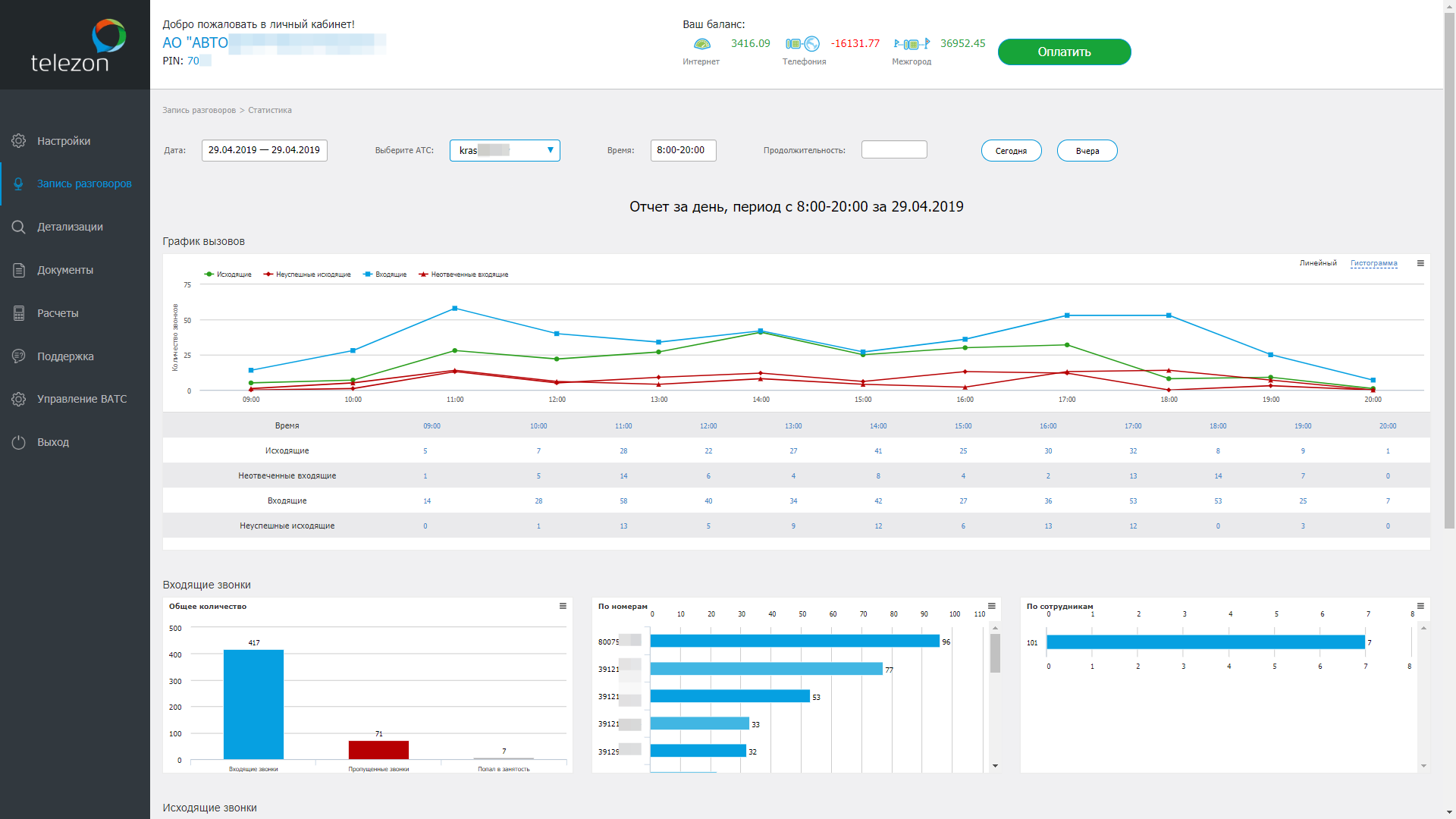Click the Документы page icon
The image size is (1456, 819).
pyautogui.click(x=19, y=270)
